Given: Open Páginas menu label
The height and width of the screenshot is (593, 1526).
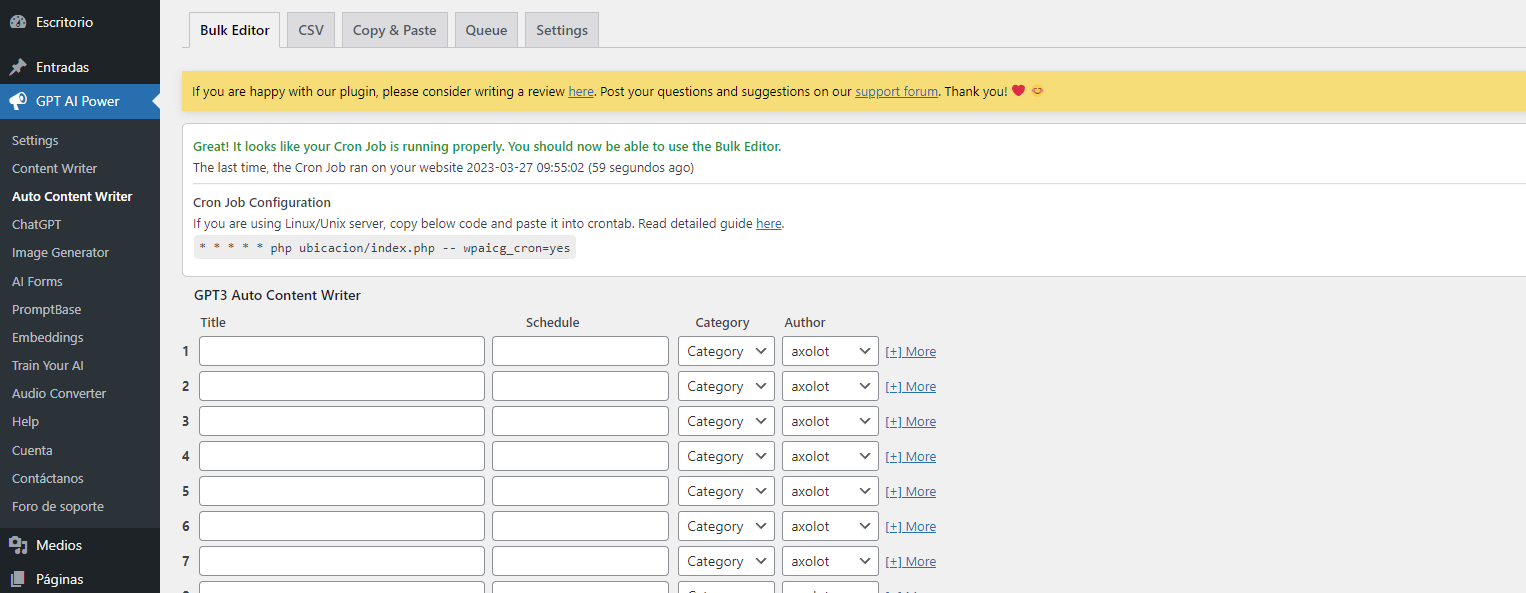Looking at the screenshot, I should (59, 579).
